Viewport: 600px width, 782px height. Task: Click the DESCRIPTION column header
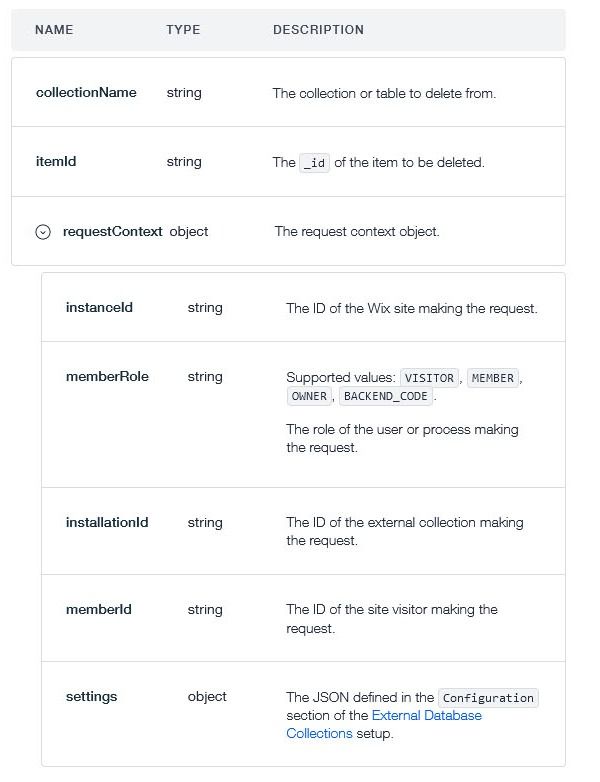(318, 30)
